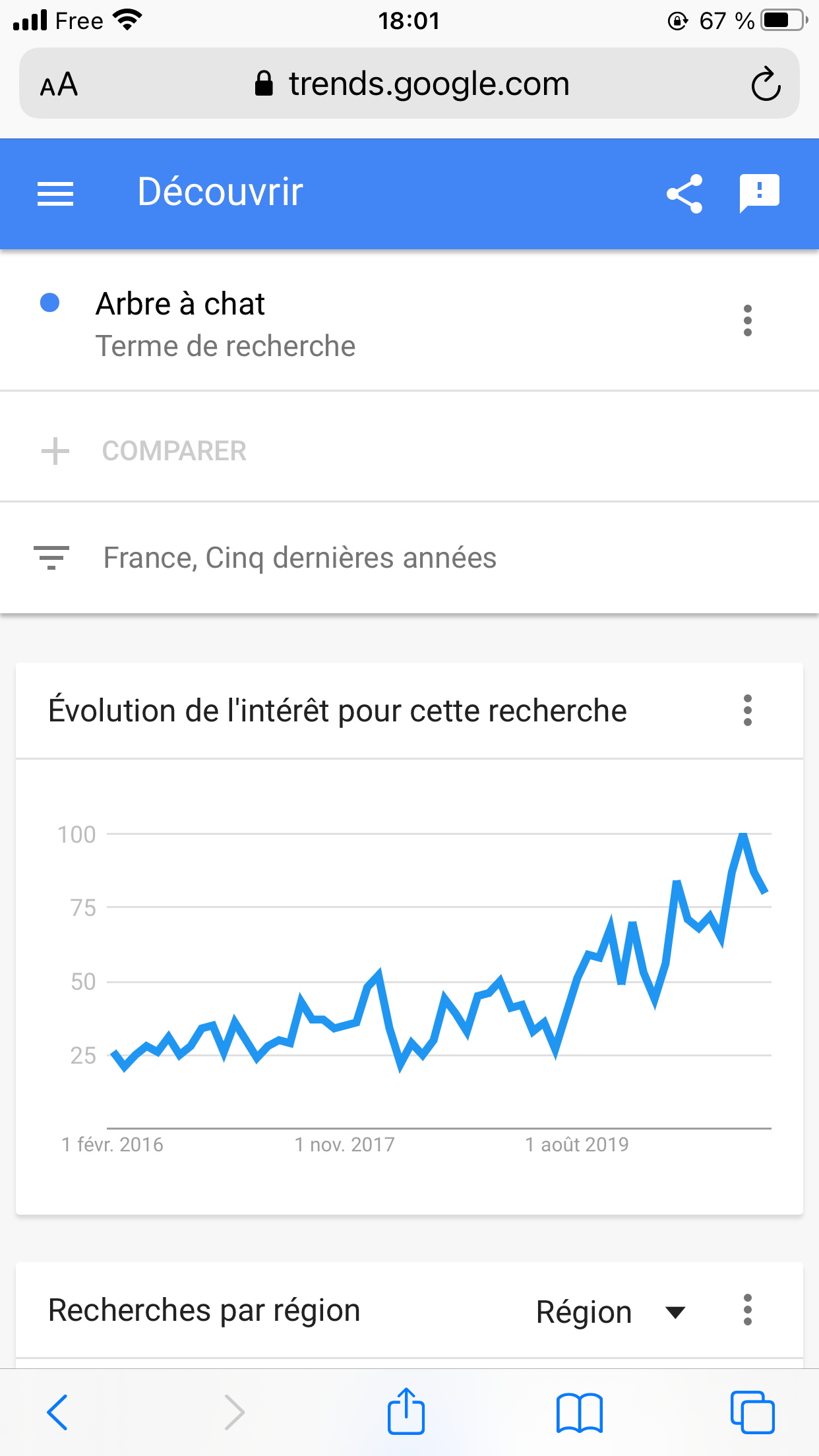Image resolution: width=819 pixels, height=1456 pixels.
Task: Click the chart peak at 100
Action: click(x=743, y=835)
